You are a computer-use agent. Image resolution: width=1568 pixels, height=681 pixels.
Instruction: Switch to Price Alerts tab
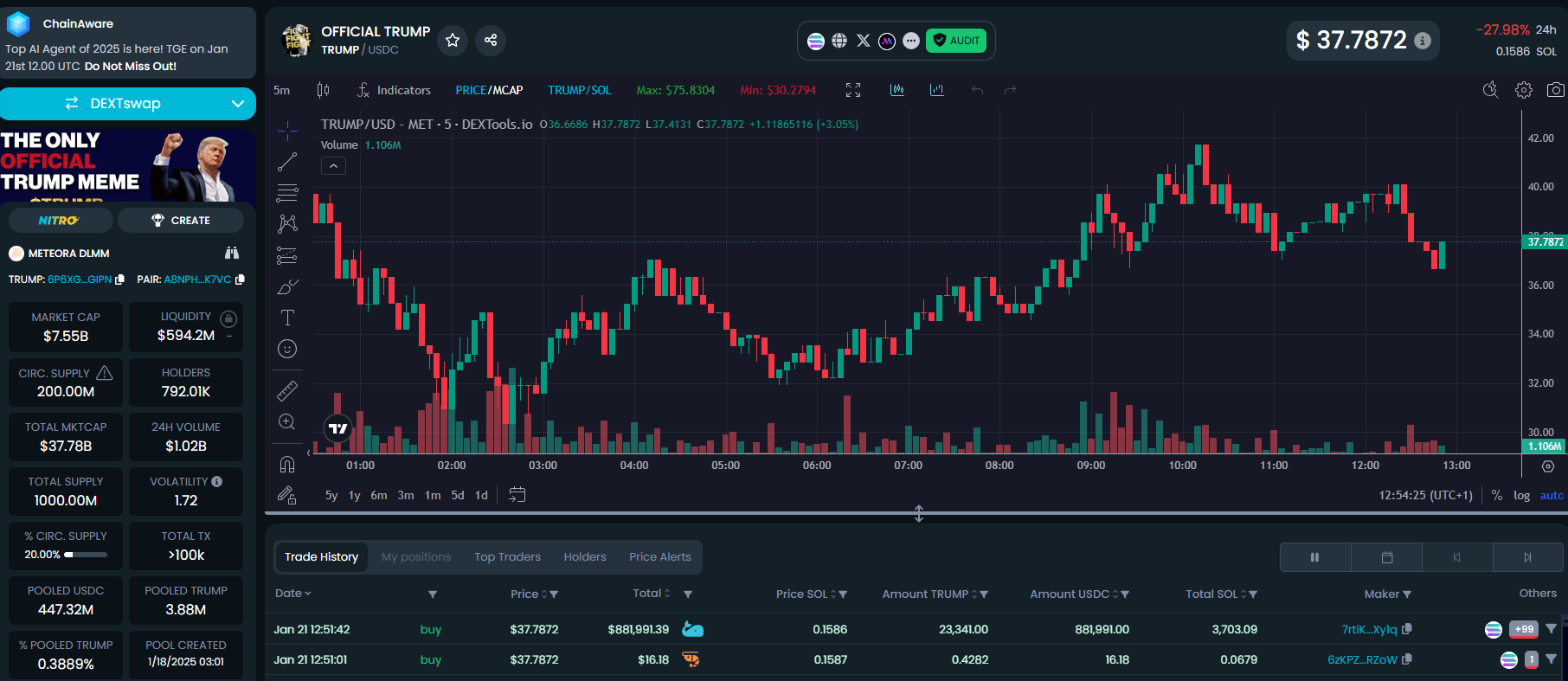(660, 557)
